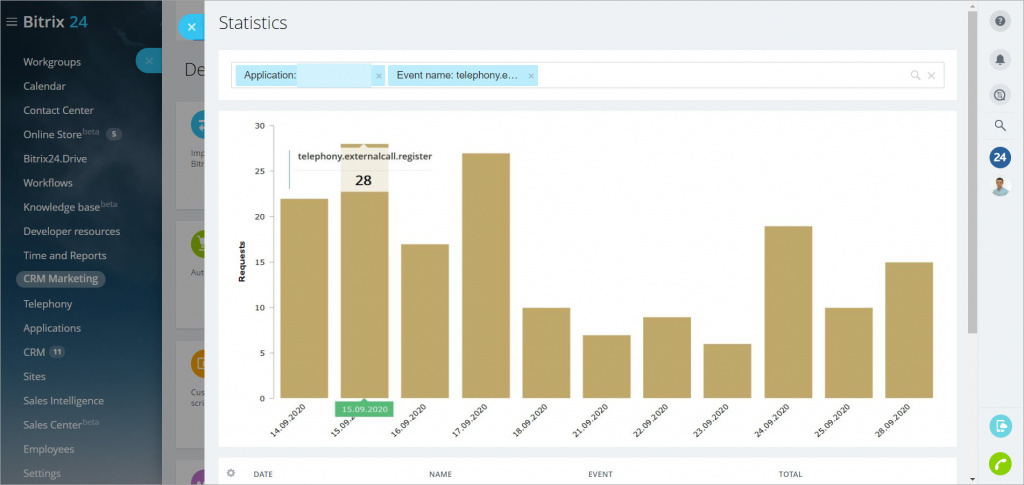Click the telephony.externalcall.register tooltip text
The height and width of the screenshot is (485, 1024).
click(x=365, y=157)
